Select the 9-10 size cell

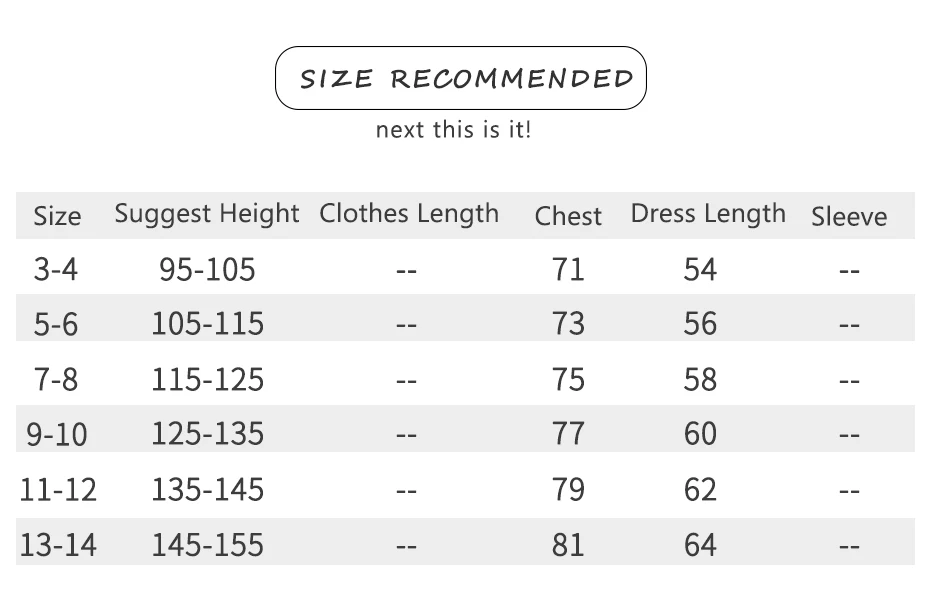tap(57, 434)
